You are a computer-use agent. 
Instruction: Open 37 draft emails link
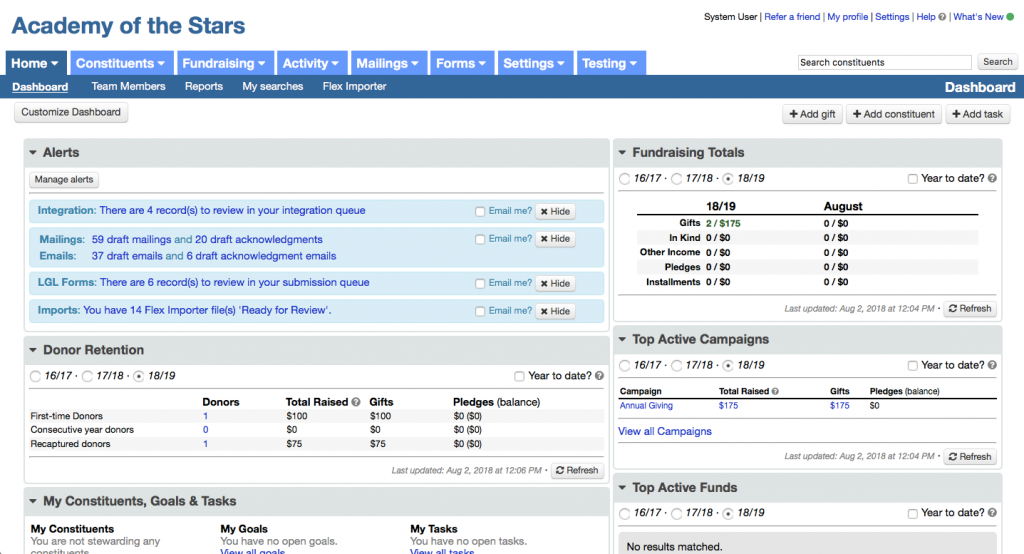point(127,256)
